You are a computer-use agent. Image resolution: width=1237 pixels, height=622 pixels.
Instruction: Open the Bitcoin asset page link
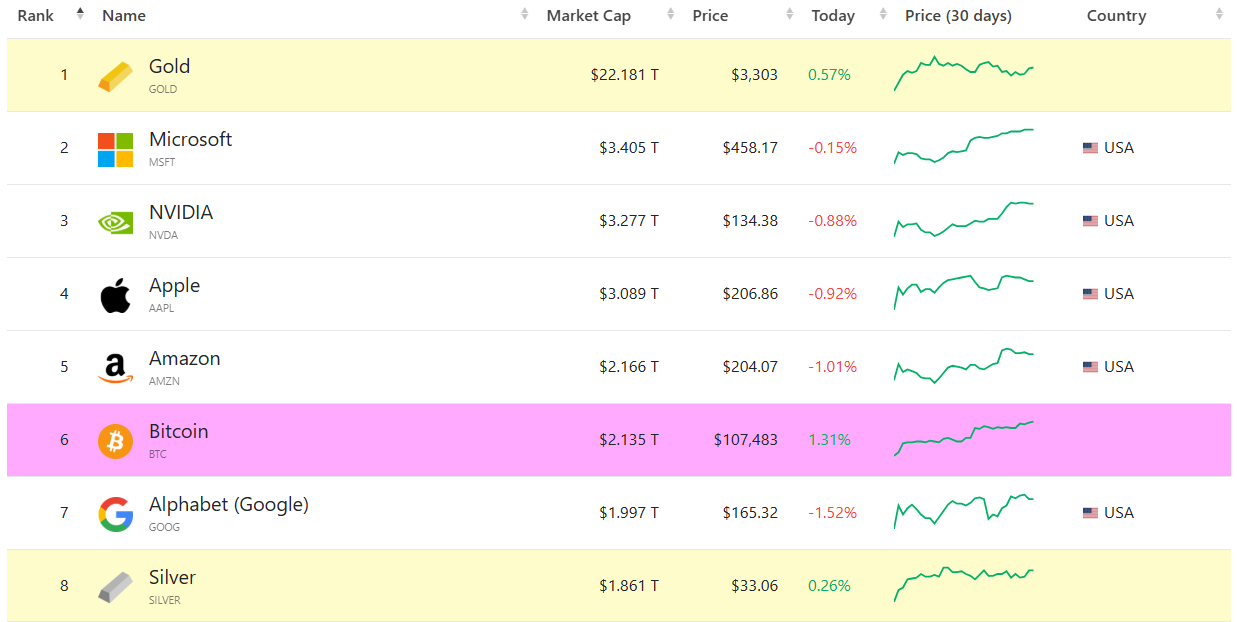178,431
